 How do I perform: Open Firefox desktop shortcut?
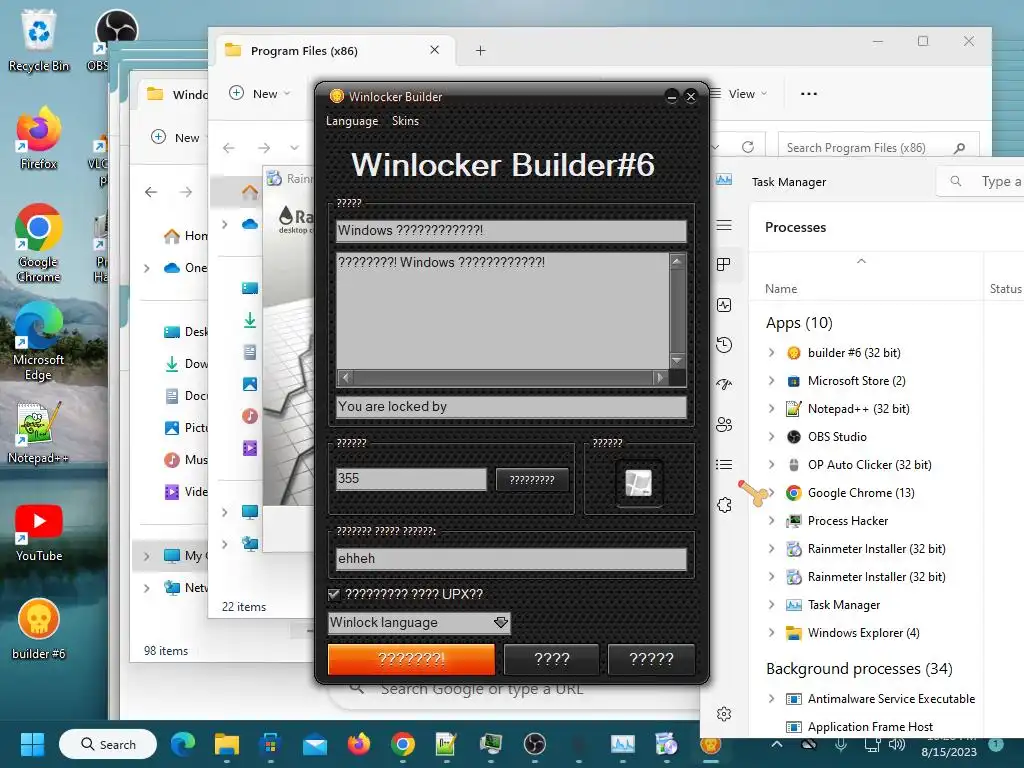[x=39, y=138]
